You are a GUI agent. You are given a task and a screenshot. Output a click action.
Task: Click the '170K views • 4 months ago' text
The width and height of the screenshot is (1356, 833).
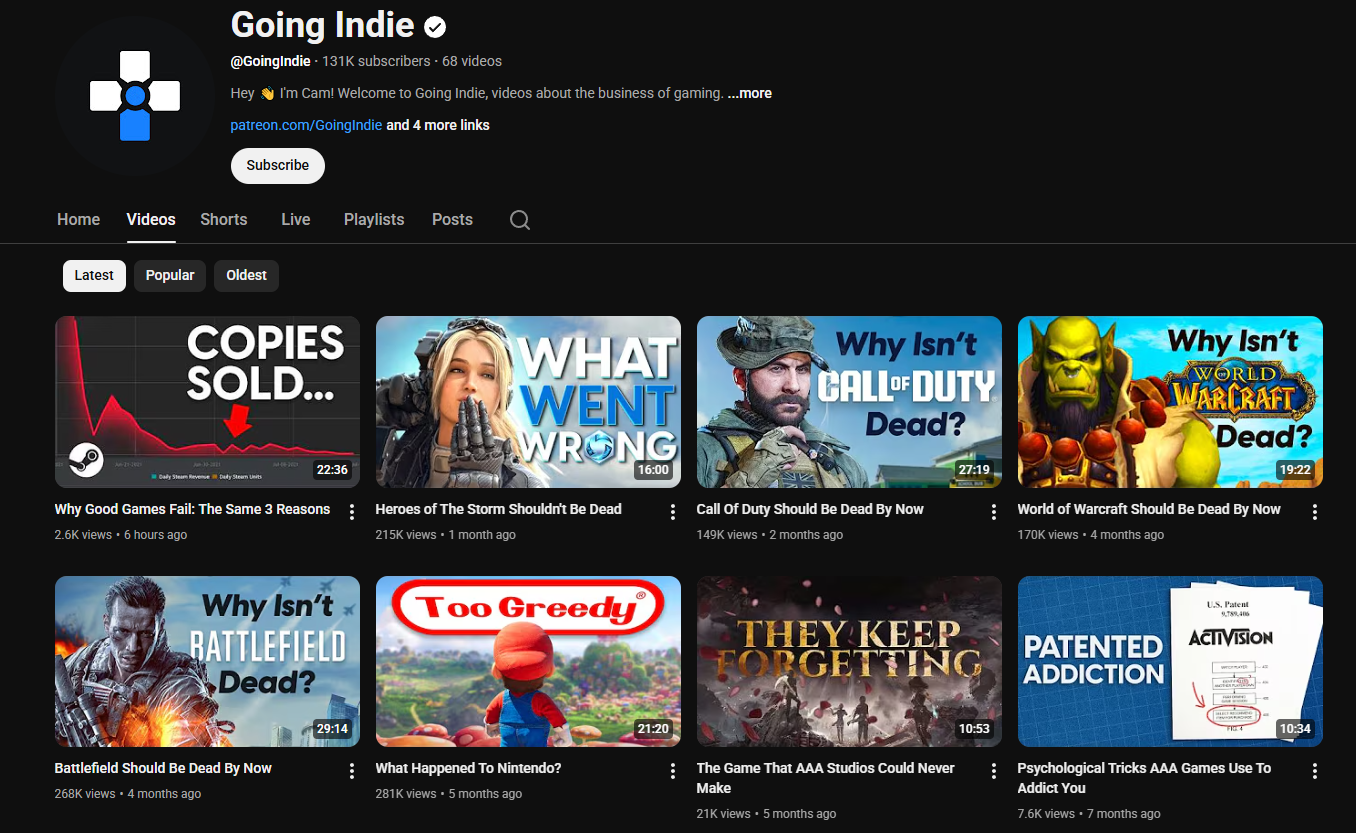coord(1091,535)
